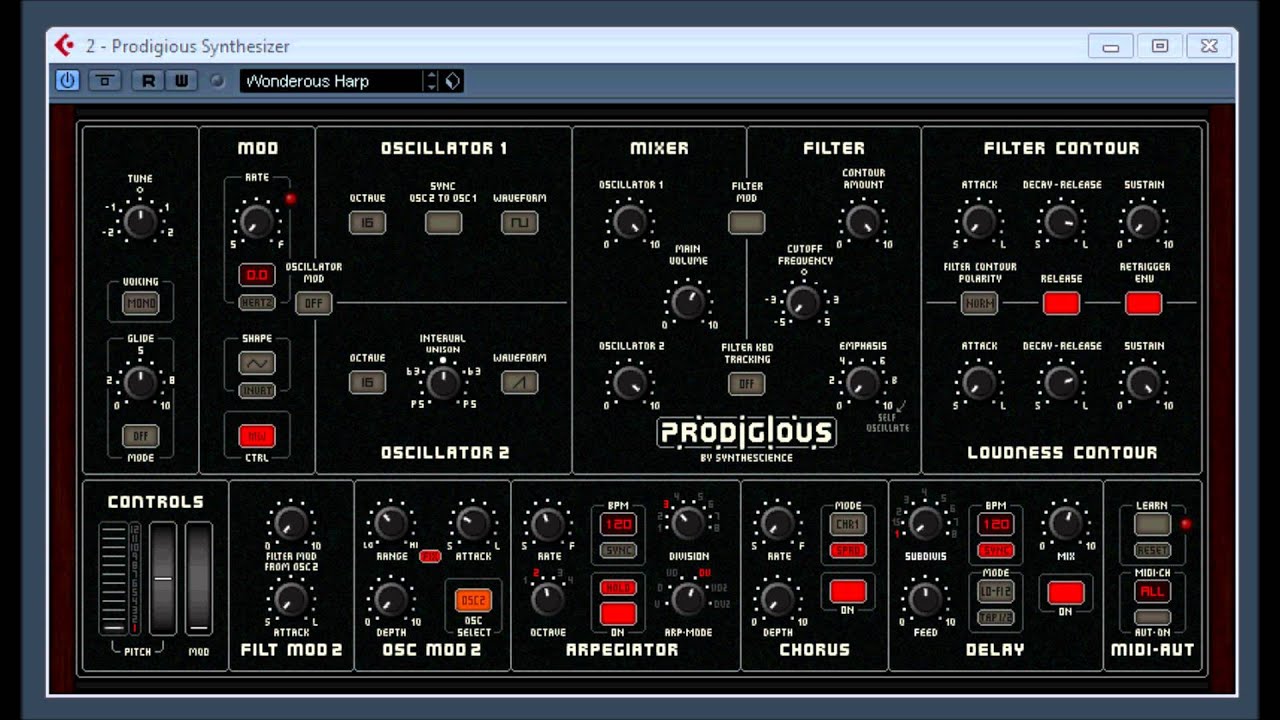The width and height of the screenshot is (1280, 720).
Task: Enable the R read automation button
Action: click(148, 81)
